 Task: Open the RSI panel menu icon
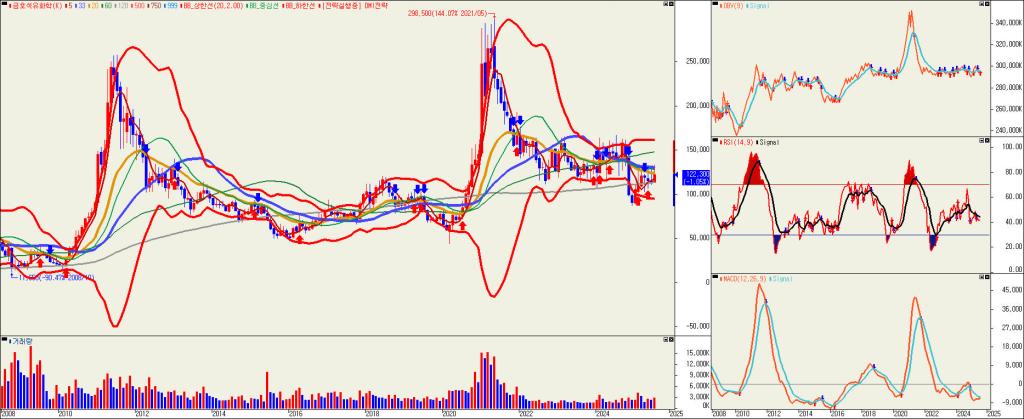tap(715, 140)
